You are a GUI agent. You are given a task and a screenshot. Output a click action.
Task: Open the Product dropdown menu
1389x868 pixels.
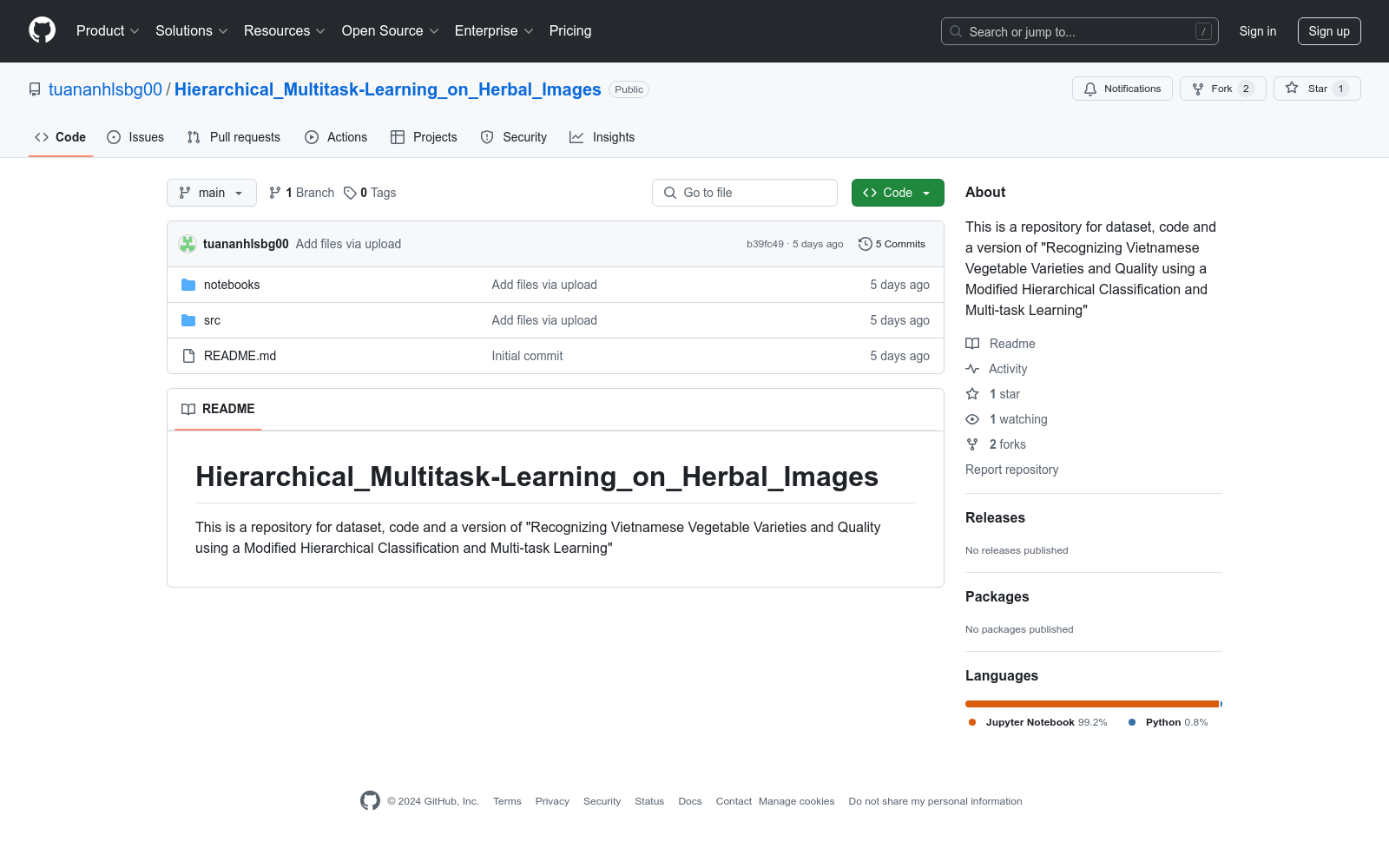click(108, 31)
